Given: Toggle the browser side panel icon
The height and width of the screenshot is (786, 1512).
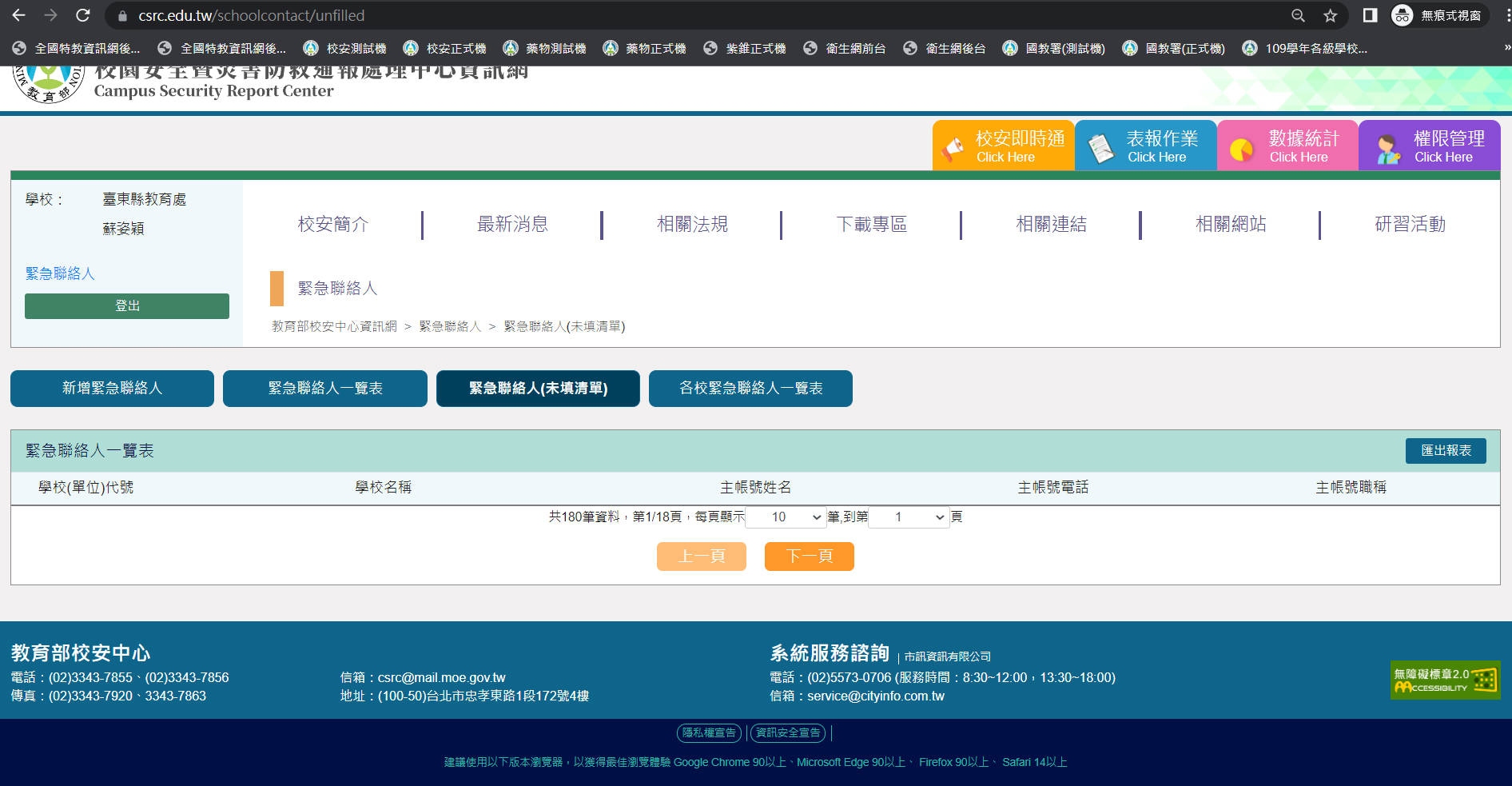Looking at the screenshot, I should tap(1370, 15).
